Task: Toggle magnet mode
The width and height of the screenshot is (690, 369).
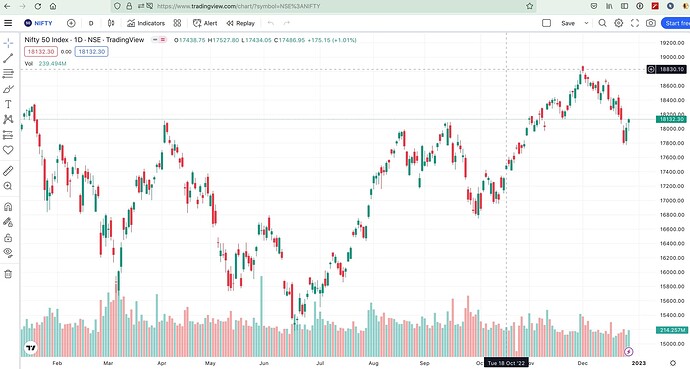Action: click(8, 207)
